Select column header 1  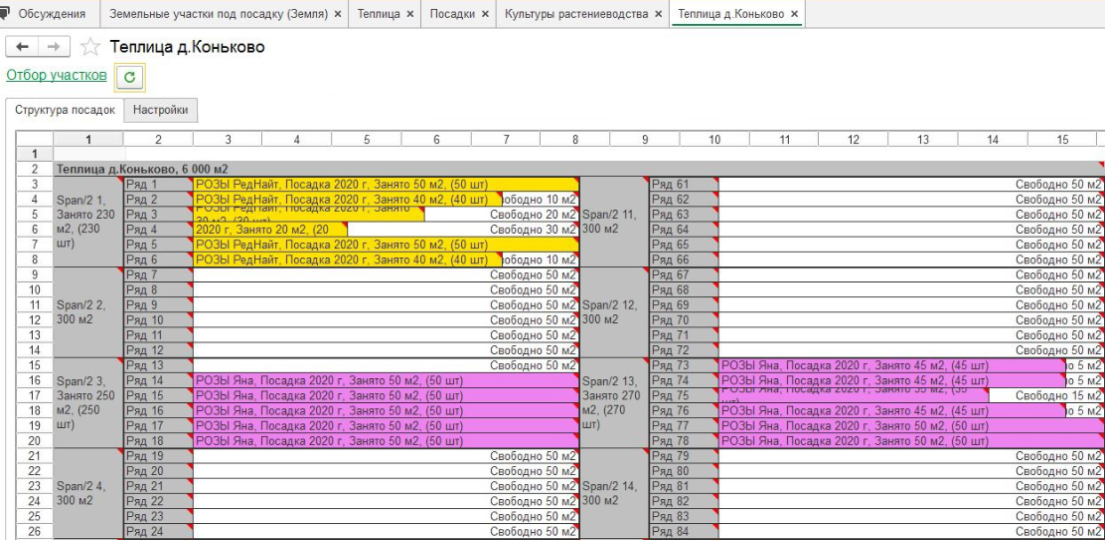[88, 140]
